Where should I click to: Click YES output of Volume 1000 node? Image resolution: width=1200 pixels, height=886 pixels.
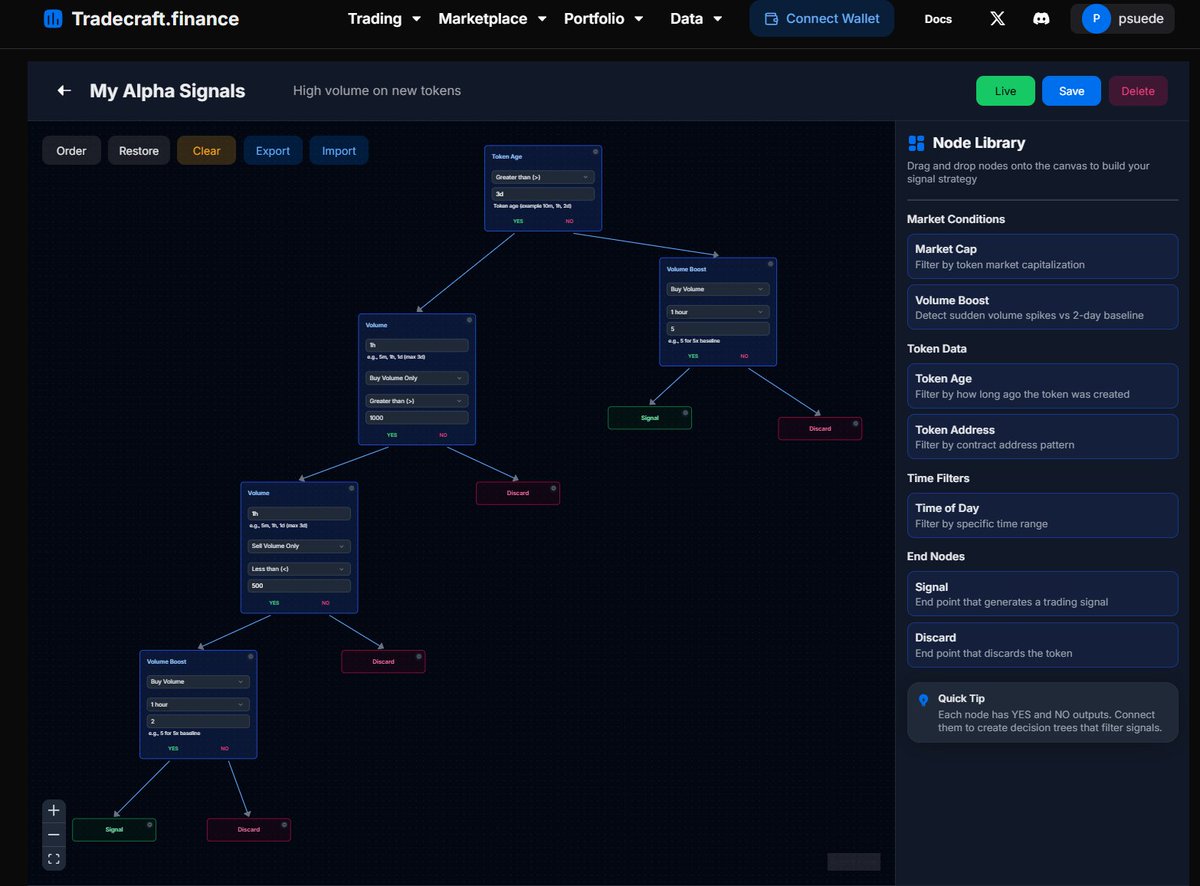click(392, 435)
